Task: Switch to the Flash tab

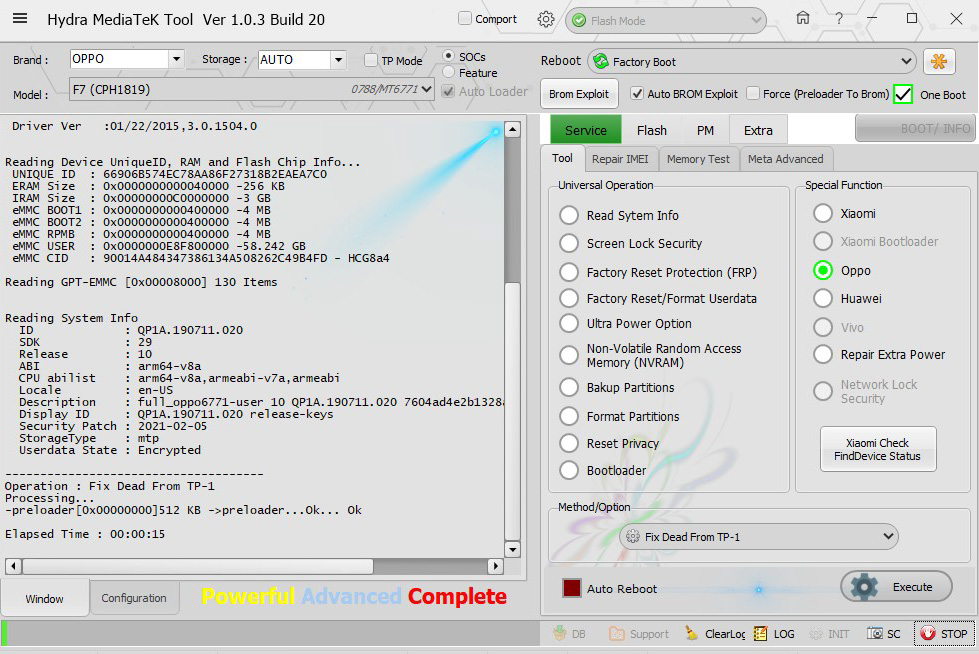Action: point(652,130)
